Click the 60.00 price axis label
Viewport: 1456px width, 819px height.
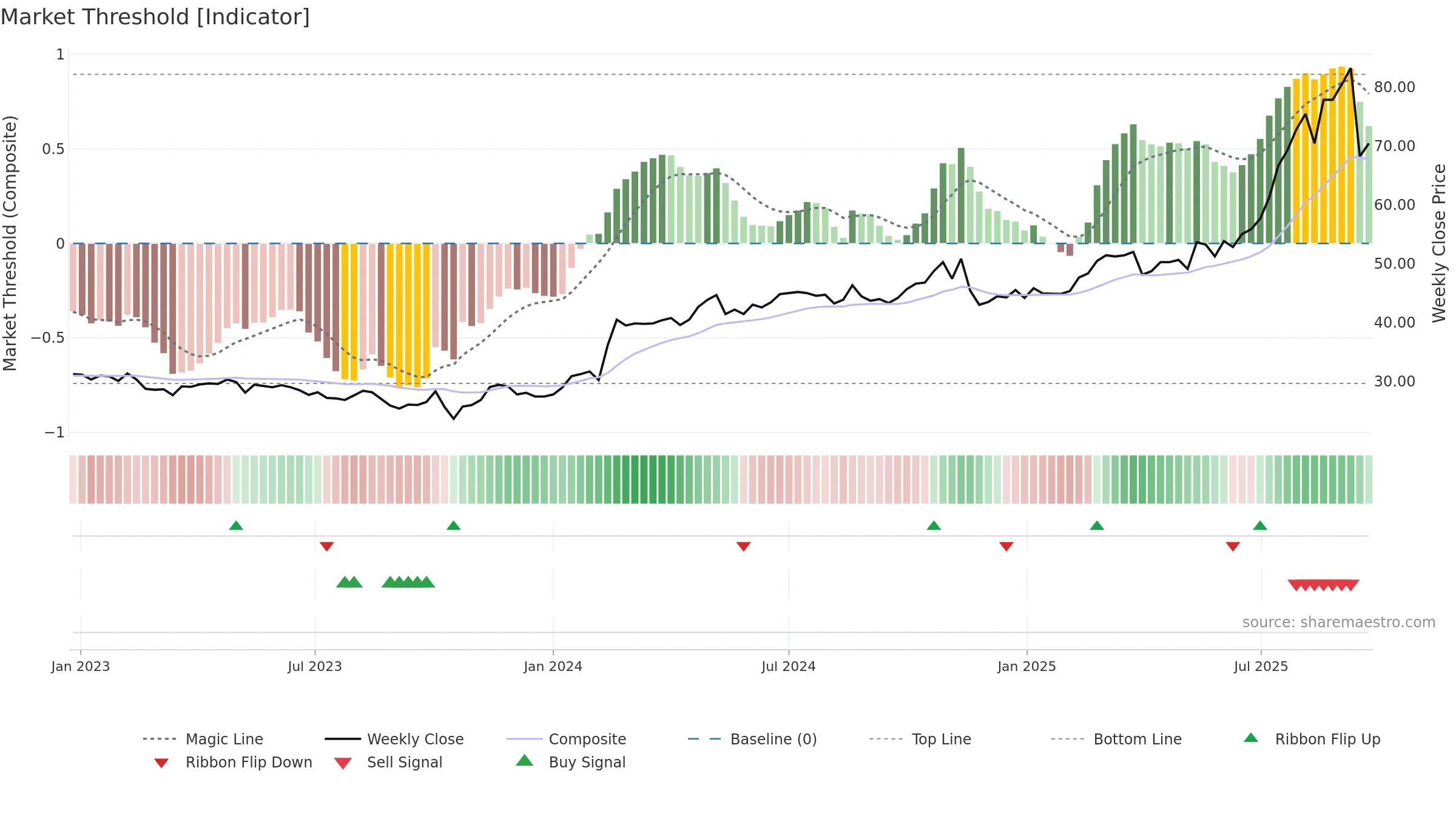(1395, 205)
